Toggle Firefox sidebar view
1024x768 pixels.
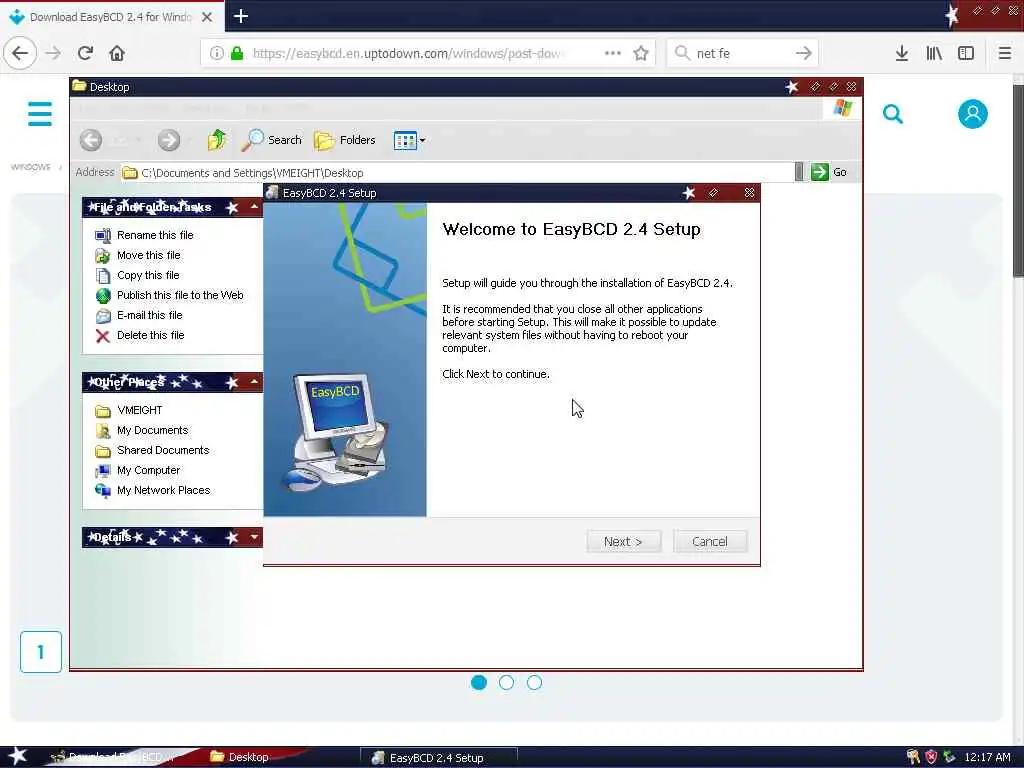(966, 53)
